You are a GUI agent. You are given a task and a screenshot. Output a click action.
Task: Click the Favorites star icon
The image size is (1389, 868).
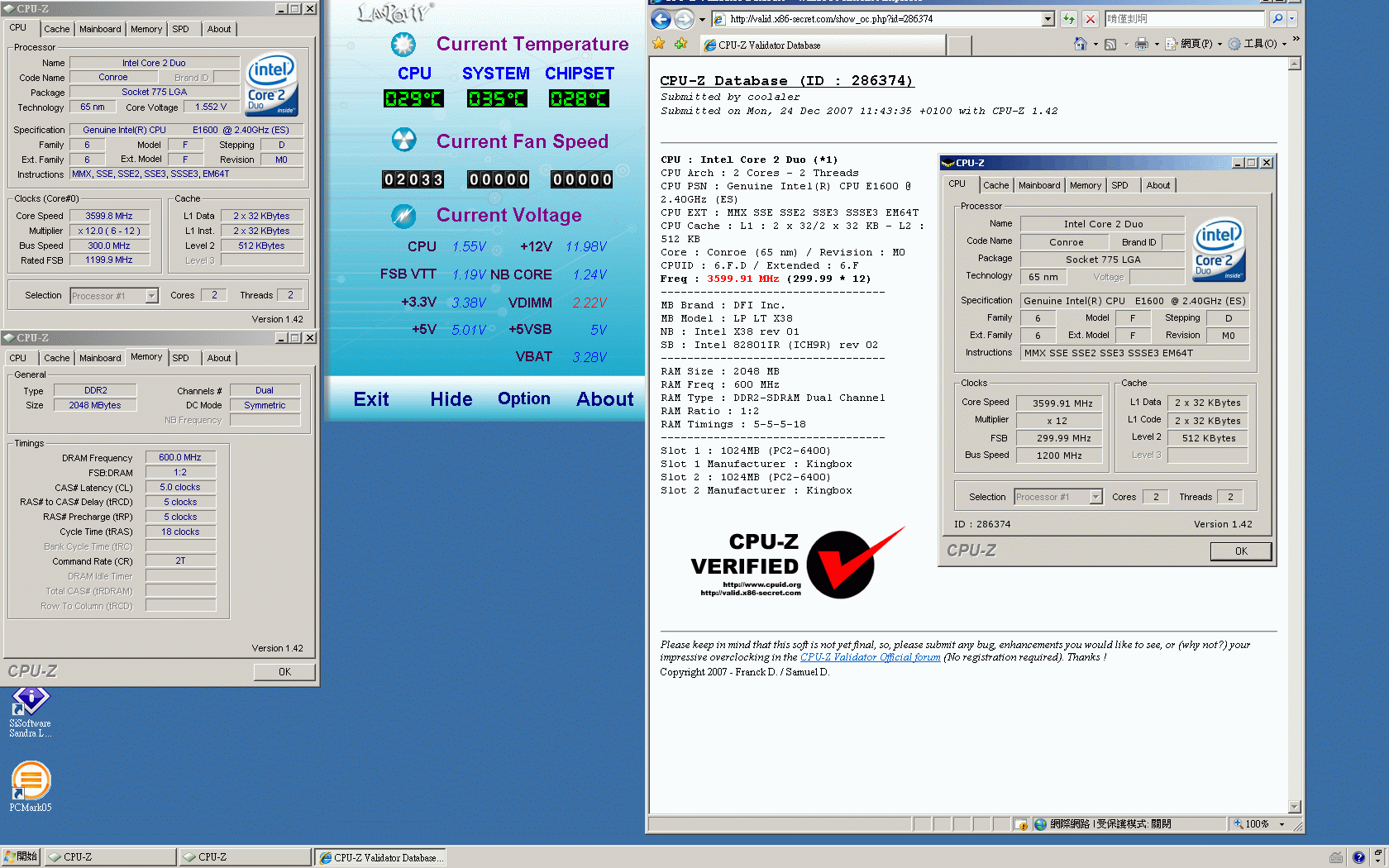(x=659, y=44)
